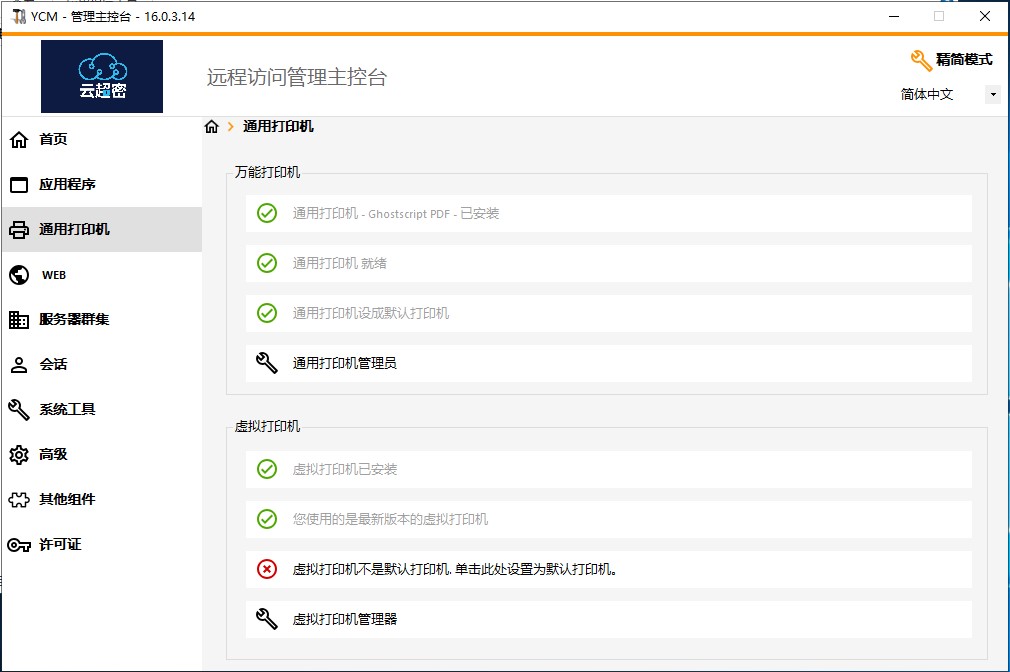Open the 应用程序 section

tap(102, 184)
